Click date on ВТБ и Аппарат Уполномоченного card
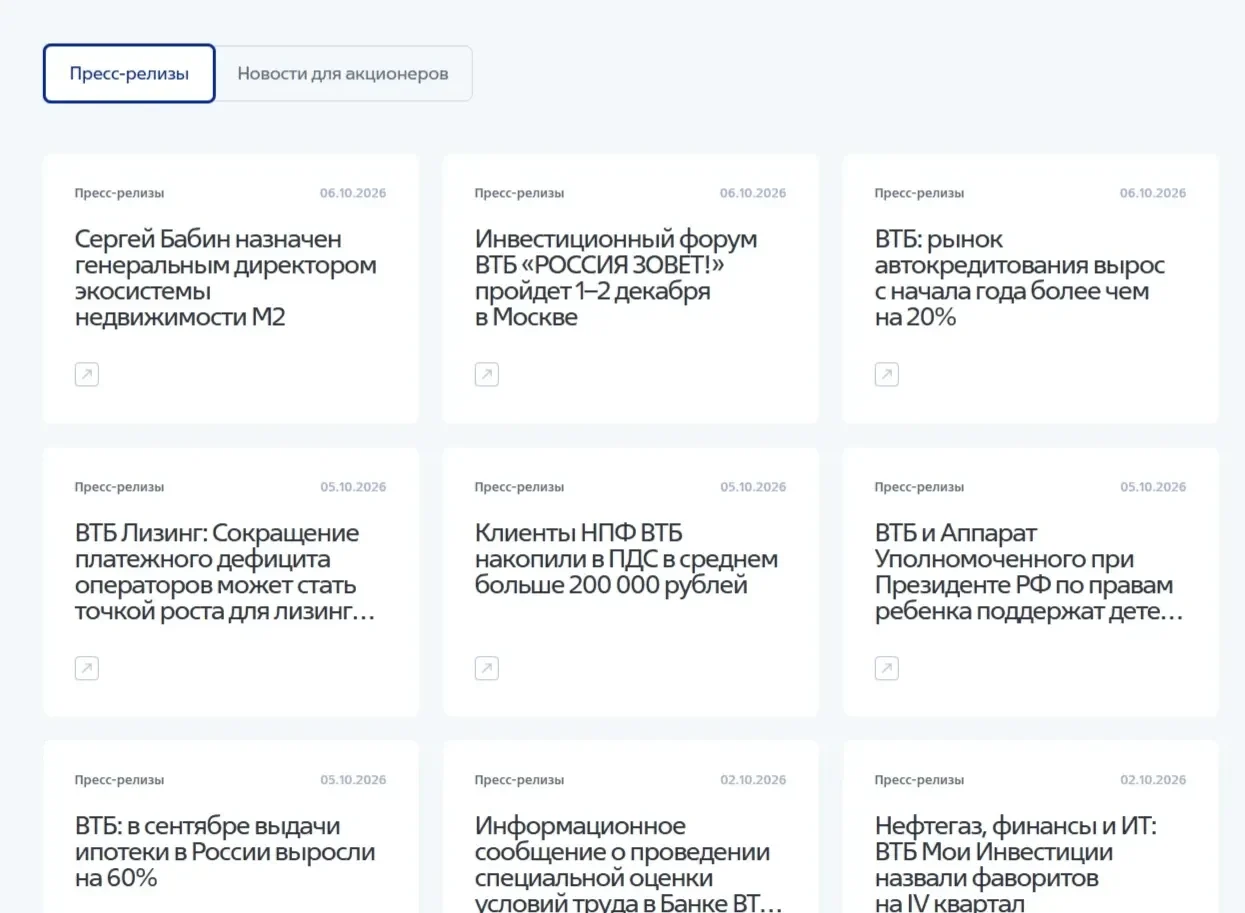Screen dimensions: 1245x913 [1153, 487]
